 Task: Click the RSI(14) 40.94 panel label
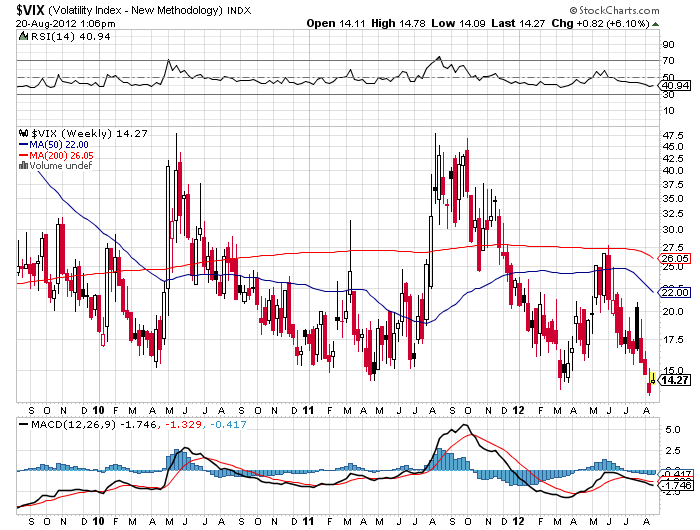70,37
